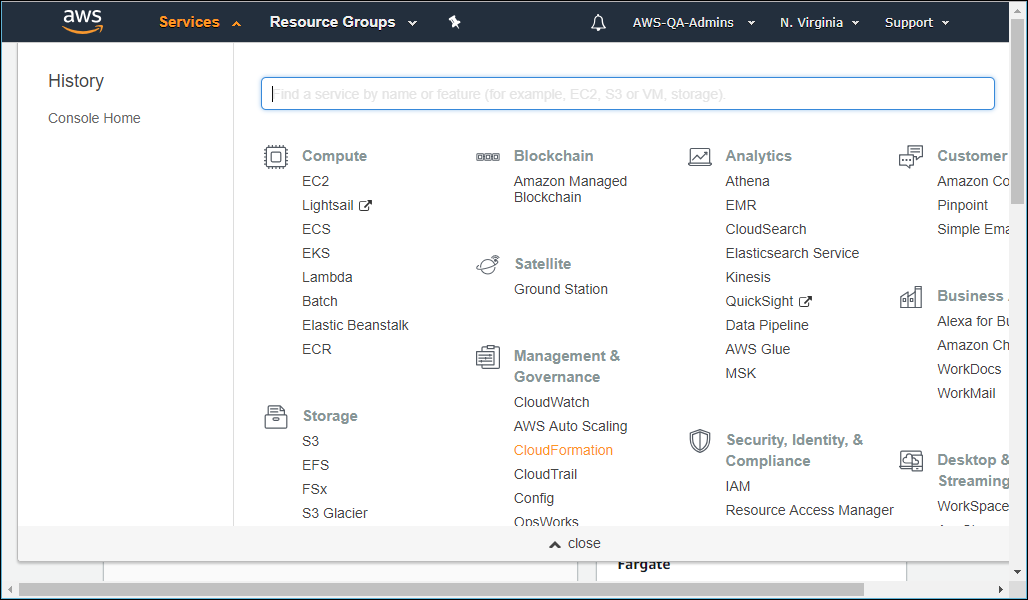Open CloudWatch

point(551,402)
